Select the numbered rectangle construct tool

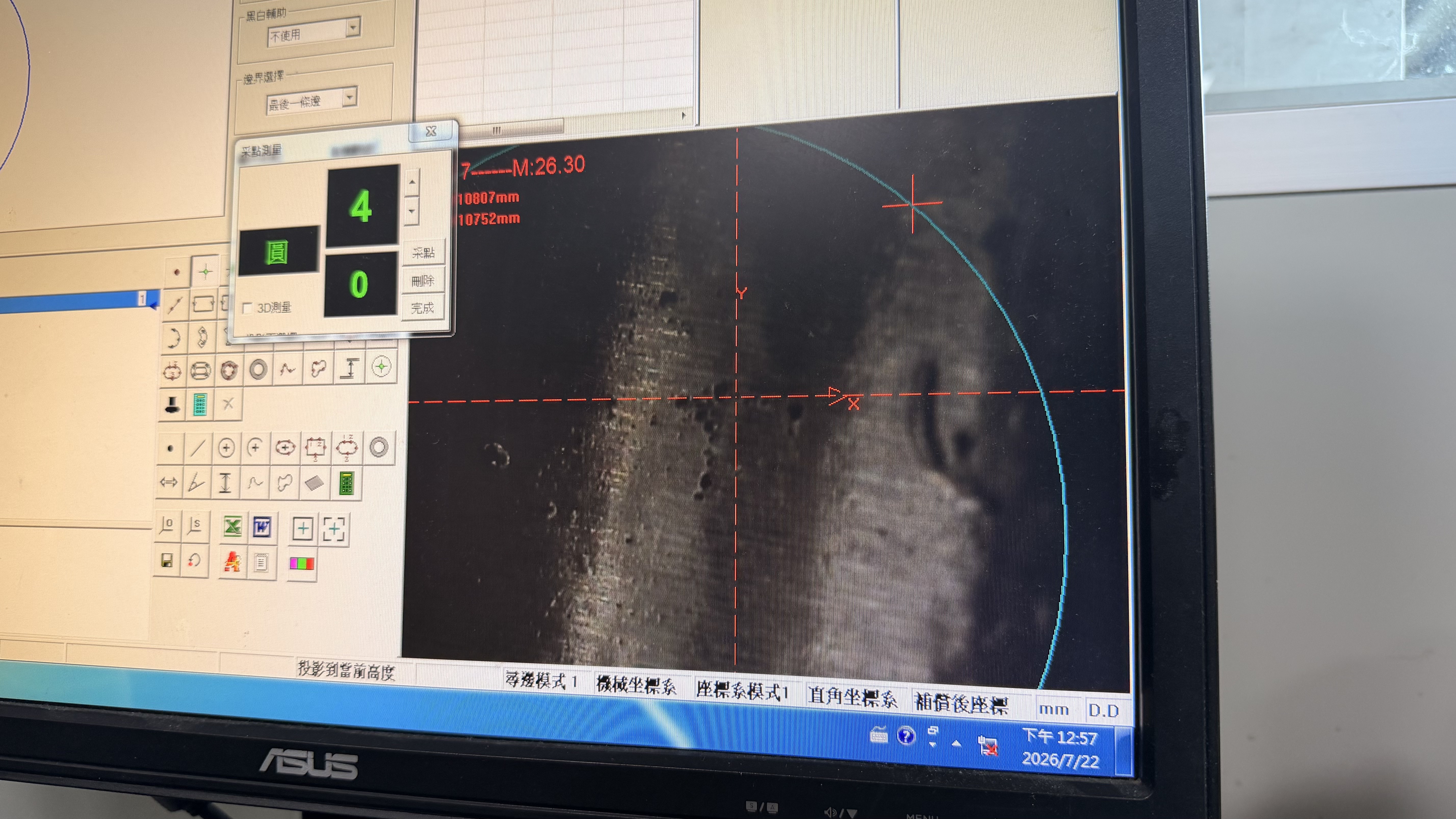(x=315, y=447)
